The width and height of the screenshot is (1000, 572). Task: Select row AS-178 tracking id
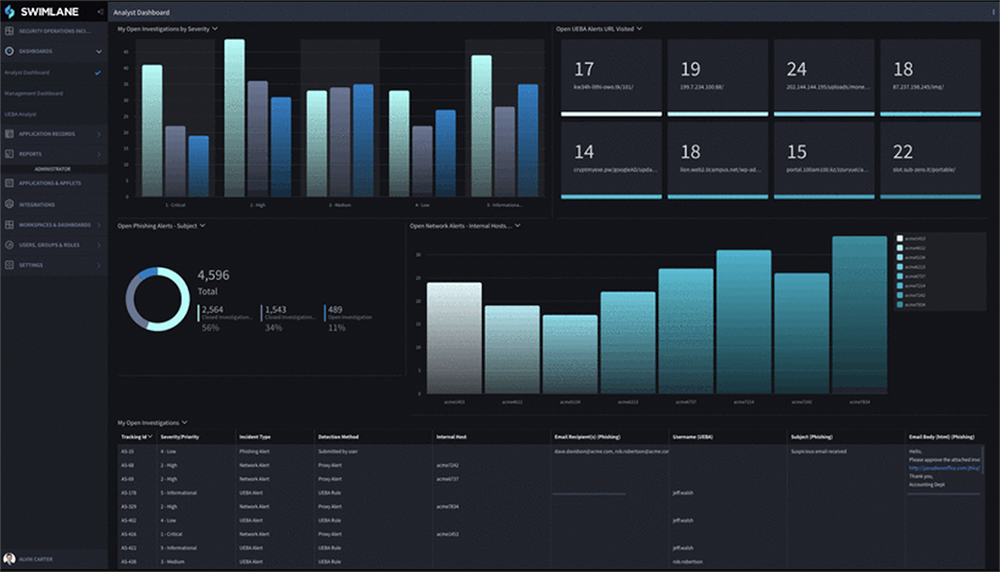(x=128, y=493)
